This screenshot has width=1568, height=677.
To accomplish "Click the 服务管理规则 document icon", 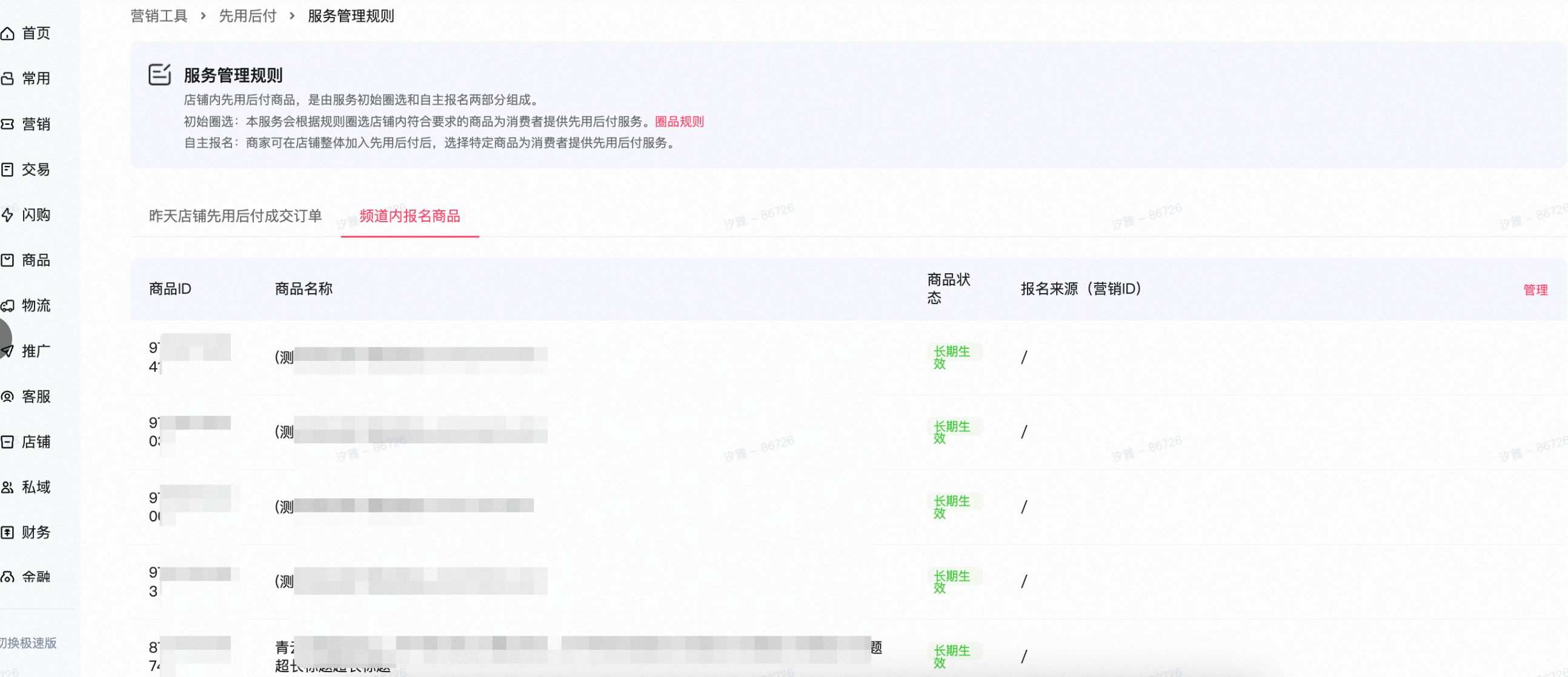I will pyautogui.click(x=159, y=75).
